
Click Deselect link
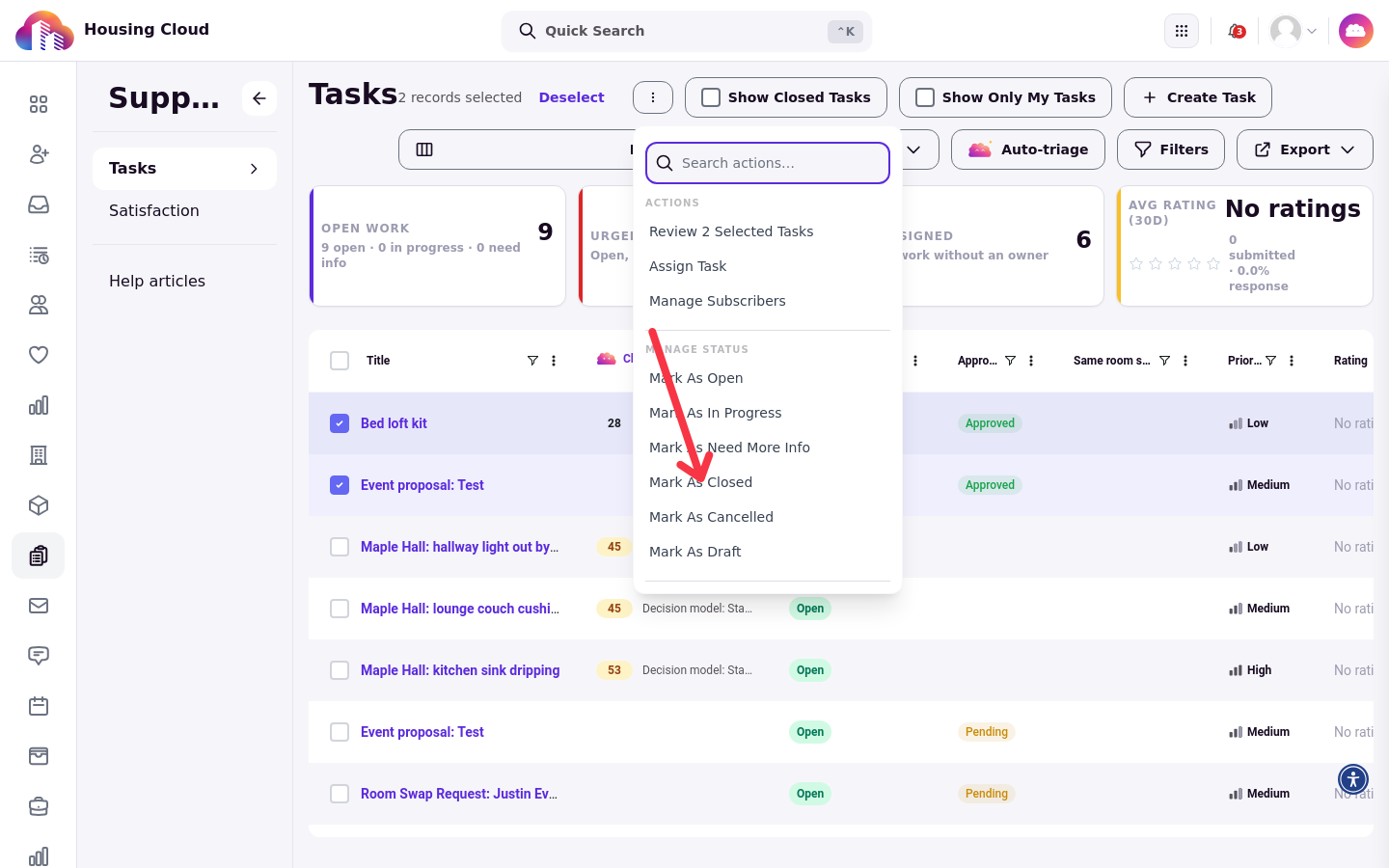(x=571, y=97)
